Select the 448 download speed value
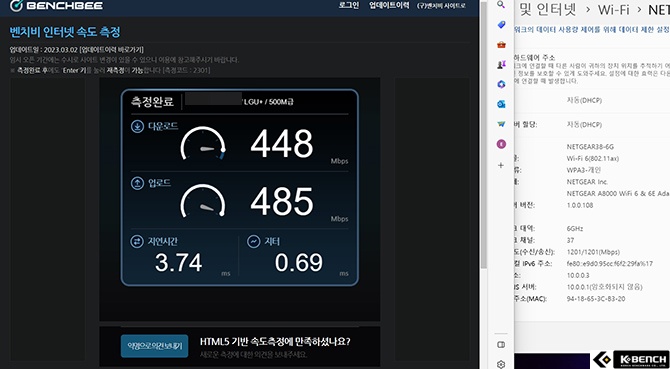Screen dimensions: 670x369 (282, 144)
